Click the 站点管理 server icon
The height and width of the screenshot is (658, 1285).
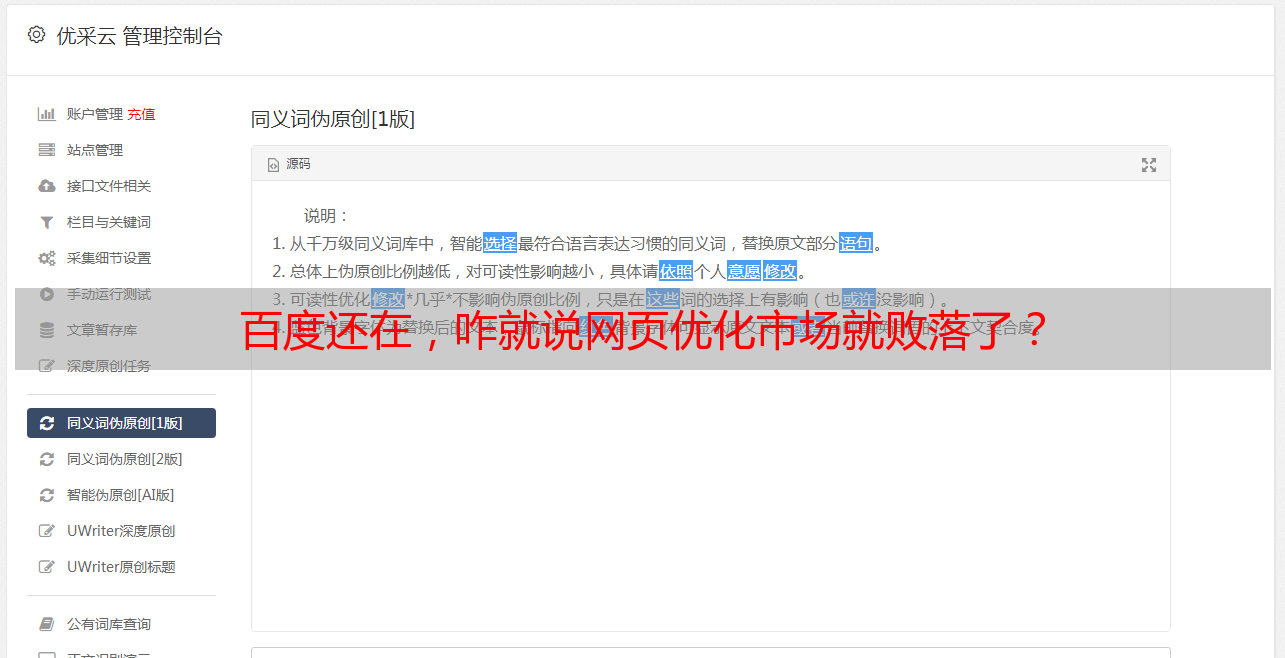46,150
